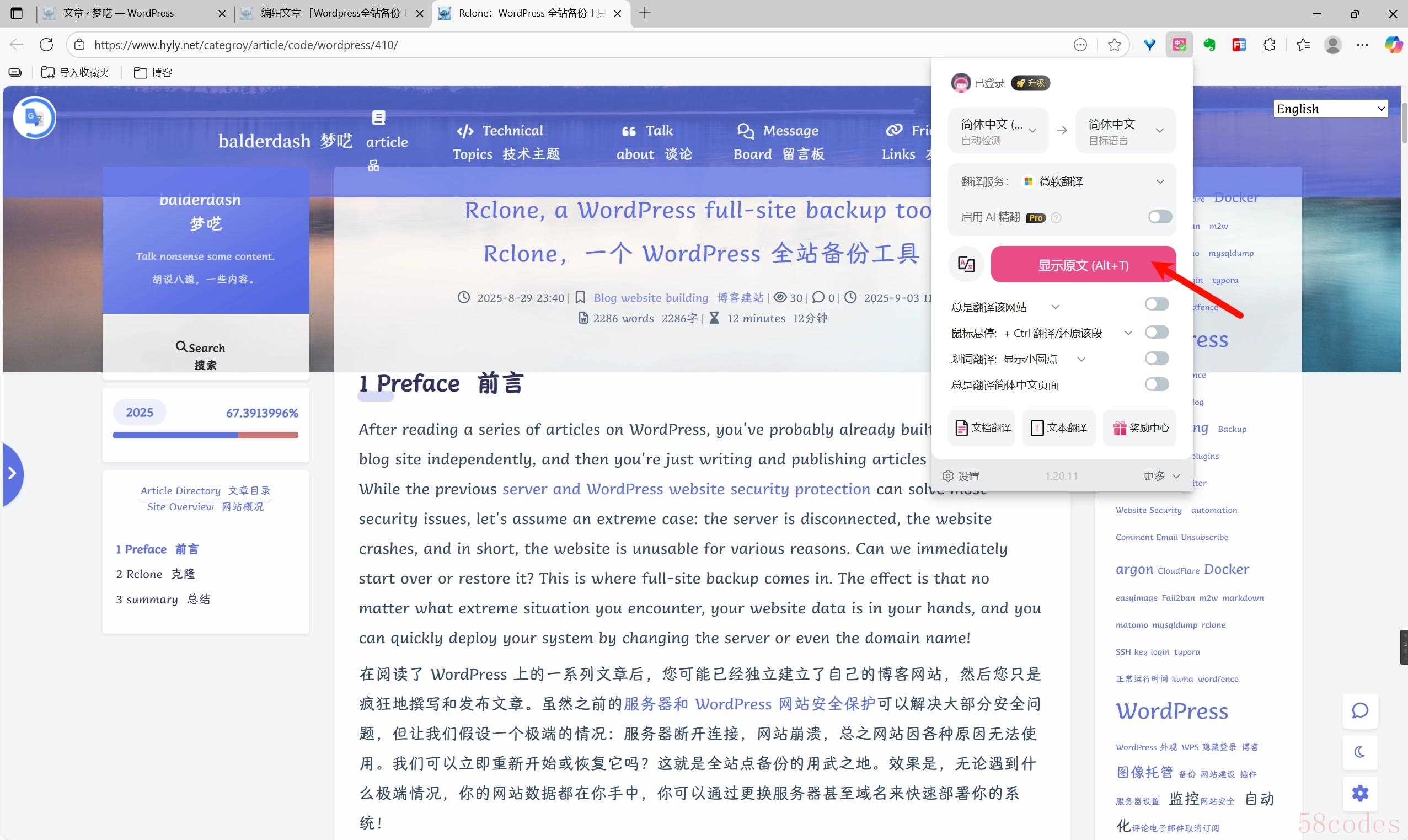The image size is (1408, 840).
Task: Click the translation mode switch icon beside 显示原文
Action: coord(966,264)
